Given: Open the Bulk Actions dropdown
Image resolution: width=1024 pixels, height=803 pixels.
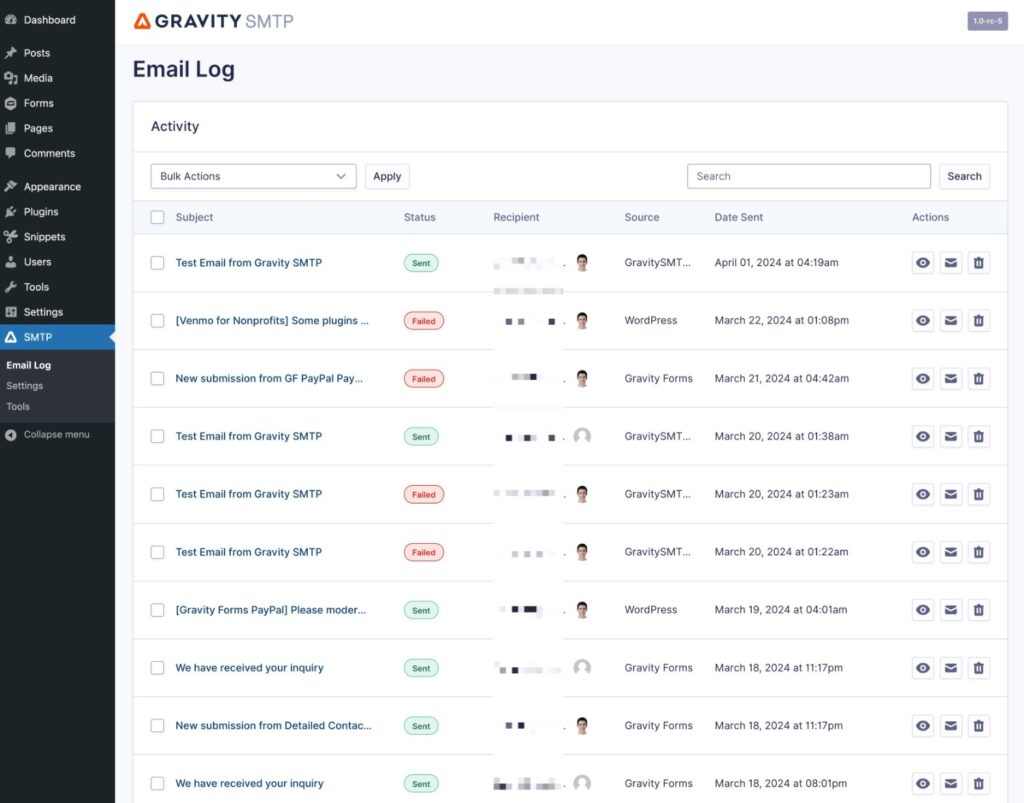Looking at the screenshot, I should (x=253, y=176).
